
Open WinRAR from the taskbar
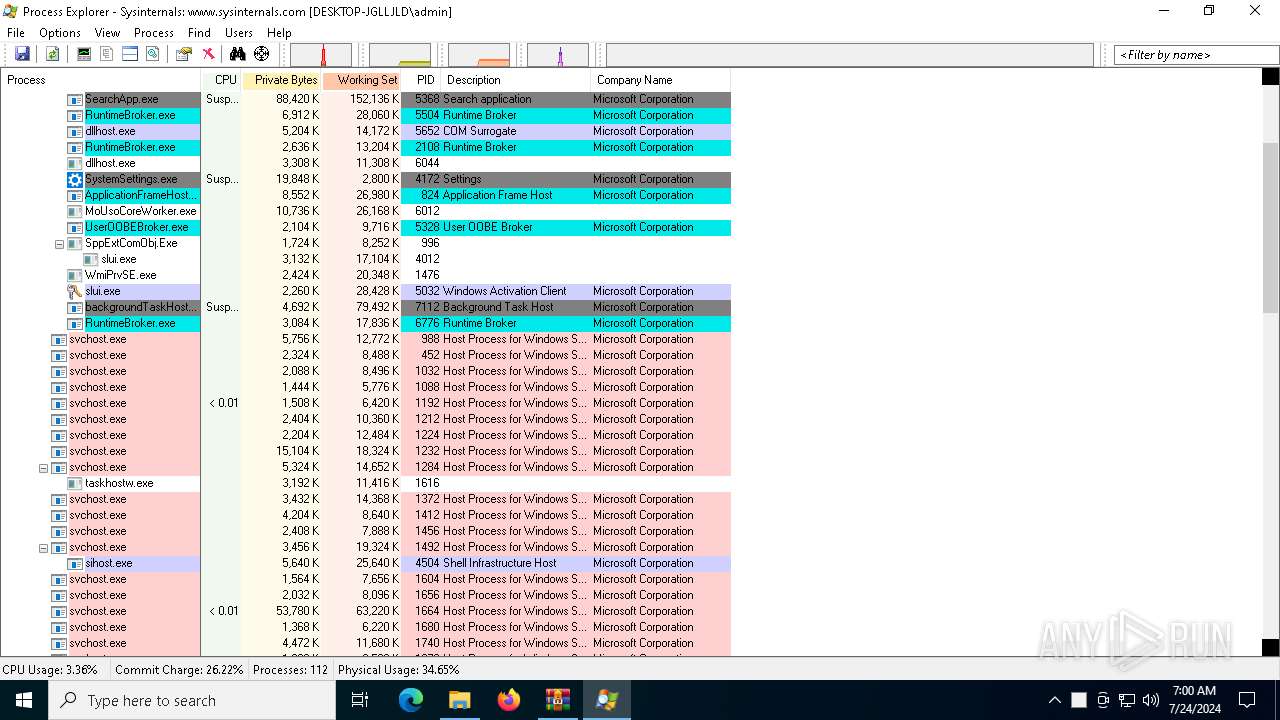coord(557,700)
